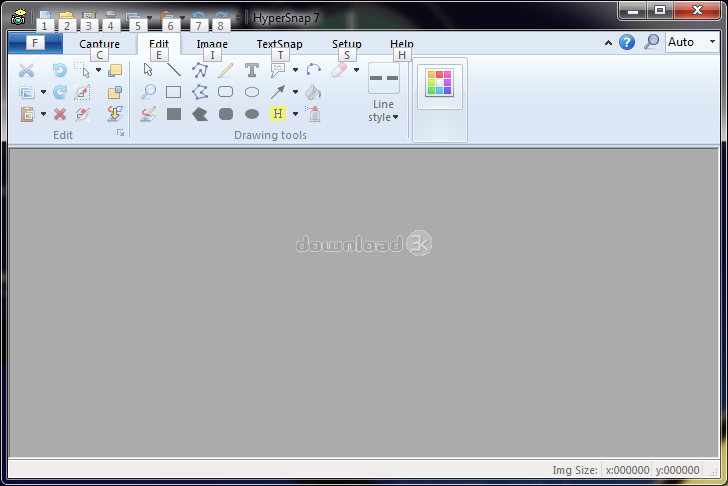The width and height of the screenshot is (728, 486).
Task: Open the Line style dropdown
Action: 383,111
